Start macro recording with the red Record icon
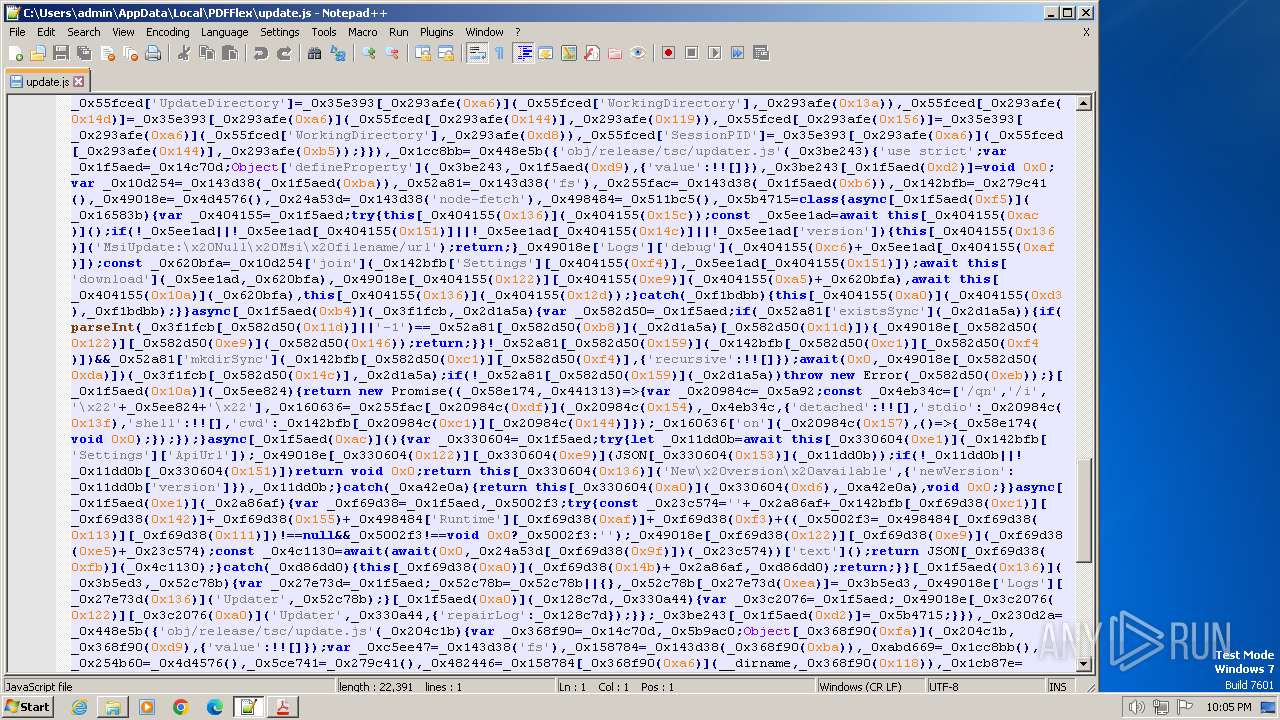 (668, 53)
